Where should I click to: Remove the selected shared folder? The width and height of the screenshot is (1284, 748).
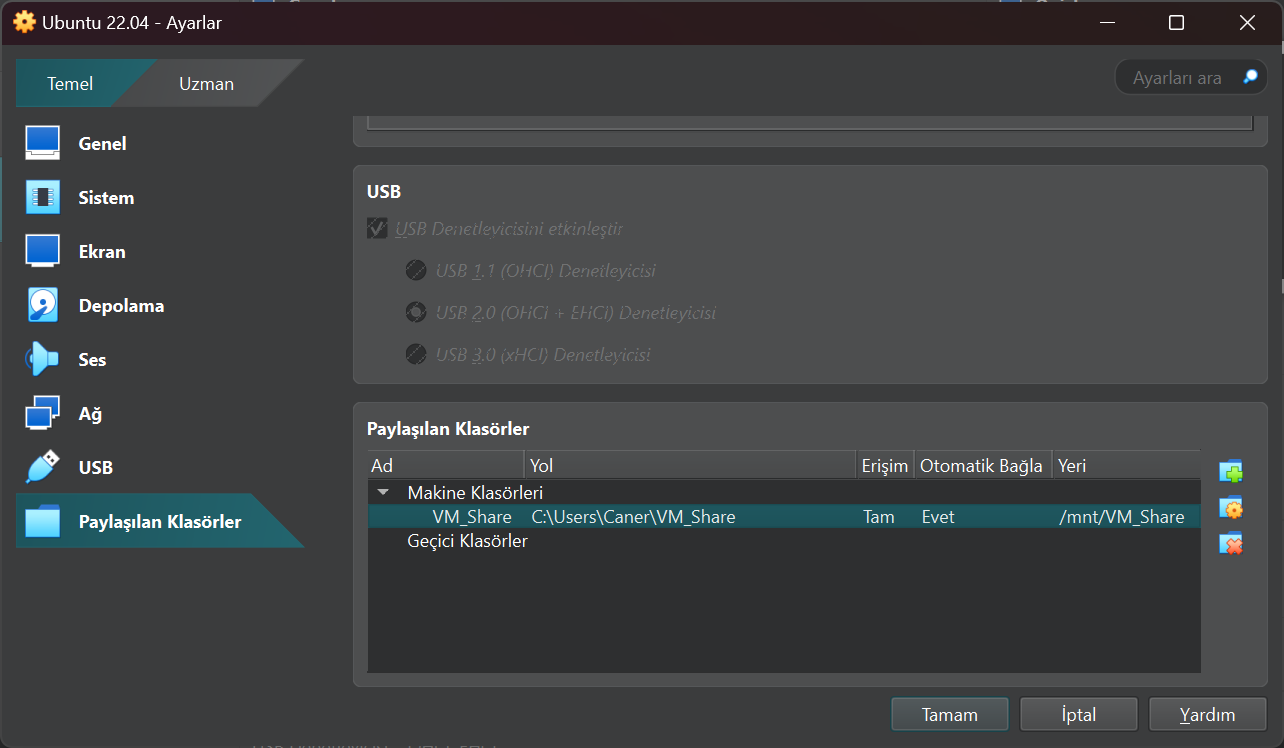(x=1231, y=544)
